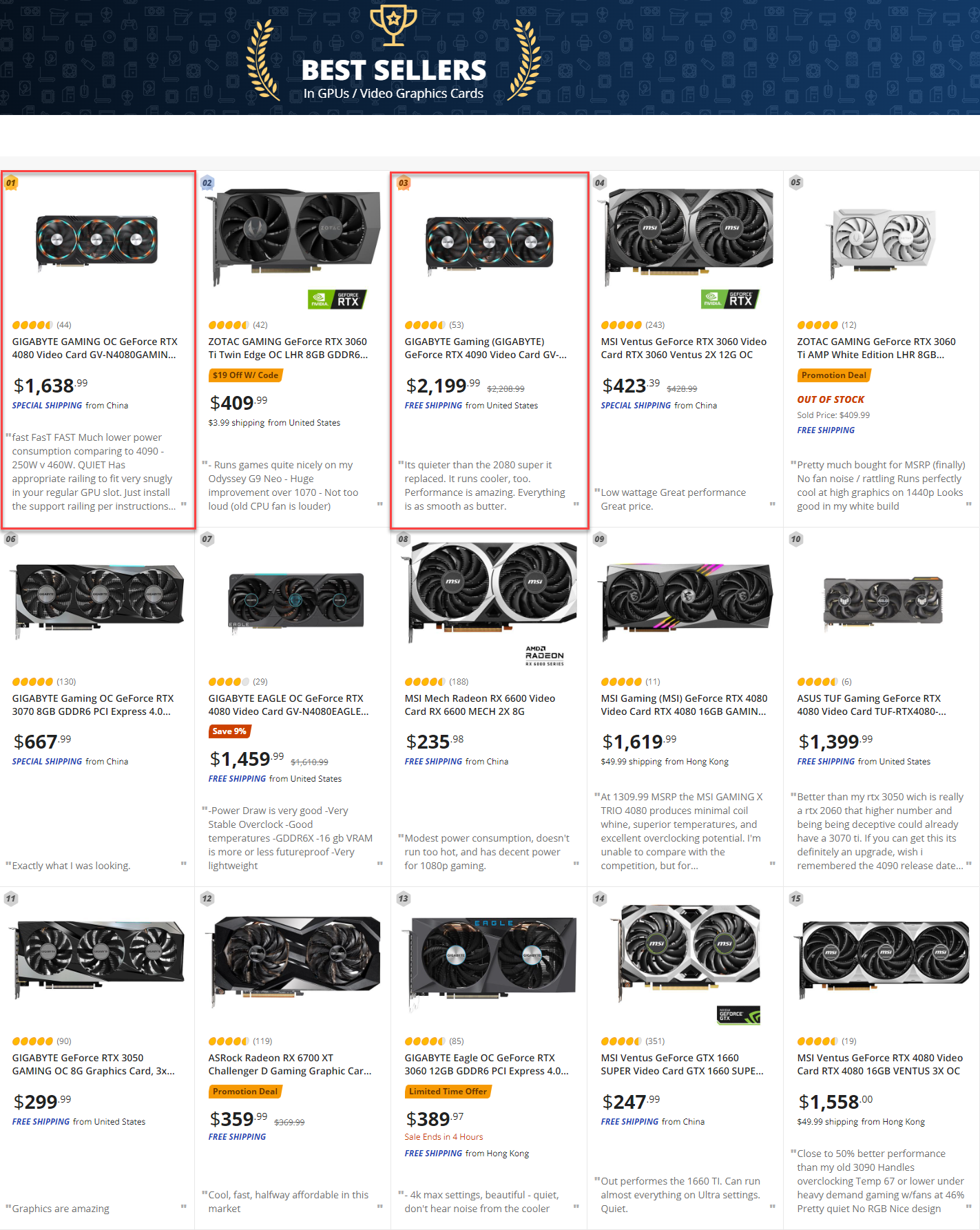Open the MSI Mech Radeon RX 6600 title link

479,705
